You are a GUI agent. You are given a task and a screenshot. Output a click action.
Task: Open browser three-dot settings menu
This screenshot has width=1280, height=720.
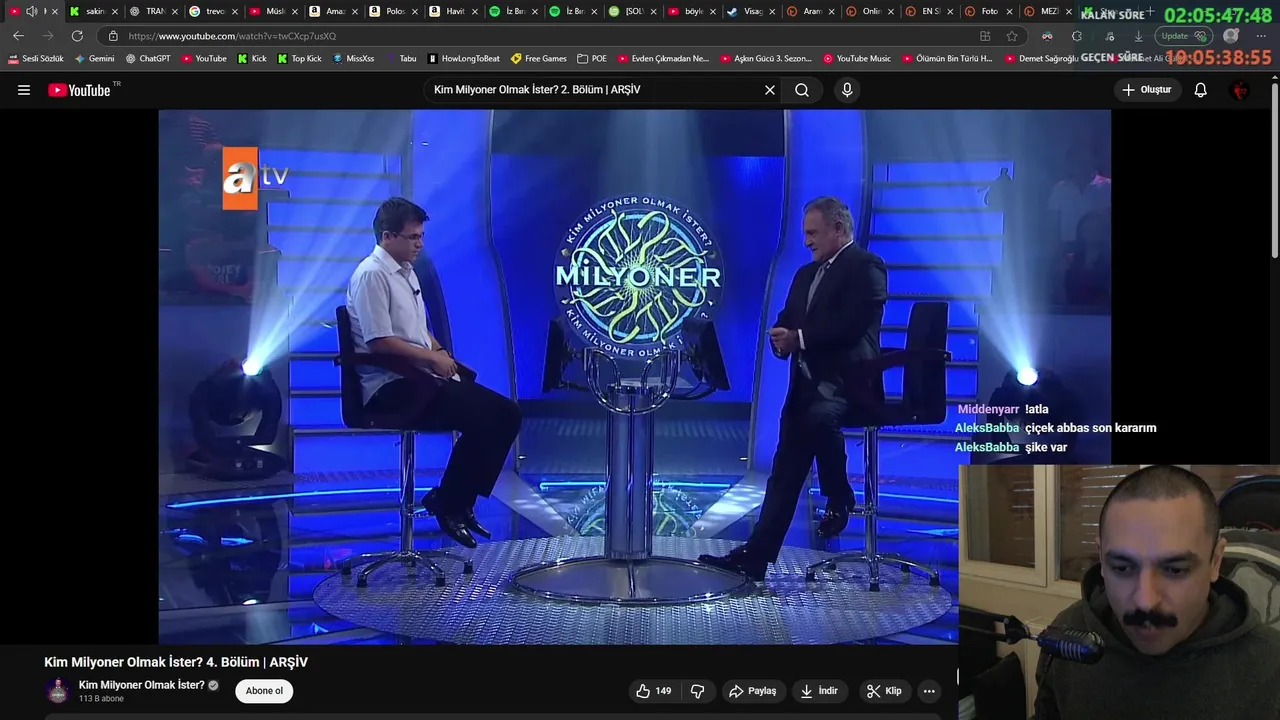pyautogui.click(x=1261, y=36)
